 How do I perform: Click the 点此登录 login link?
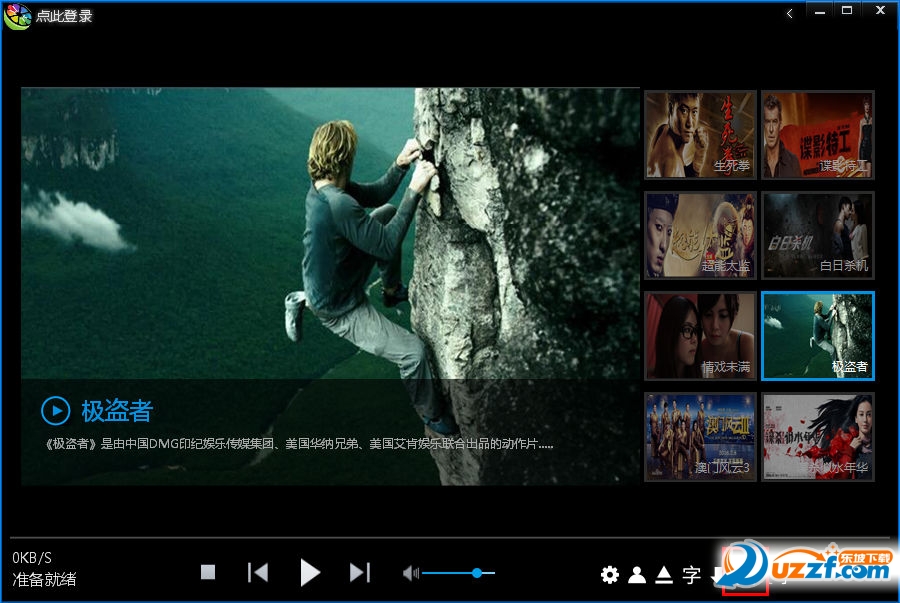point(64,15)
